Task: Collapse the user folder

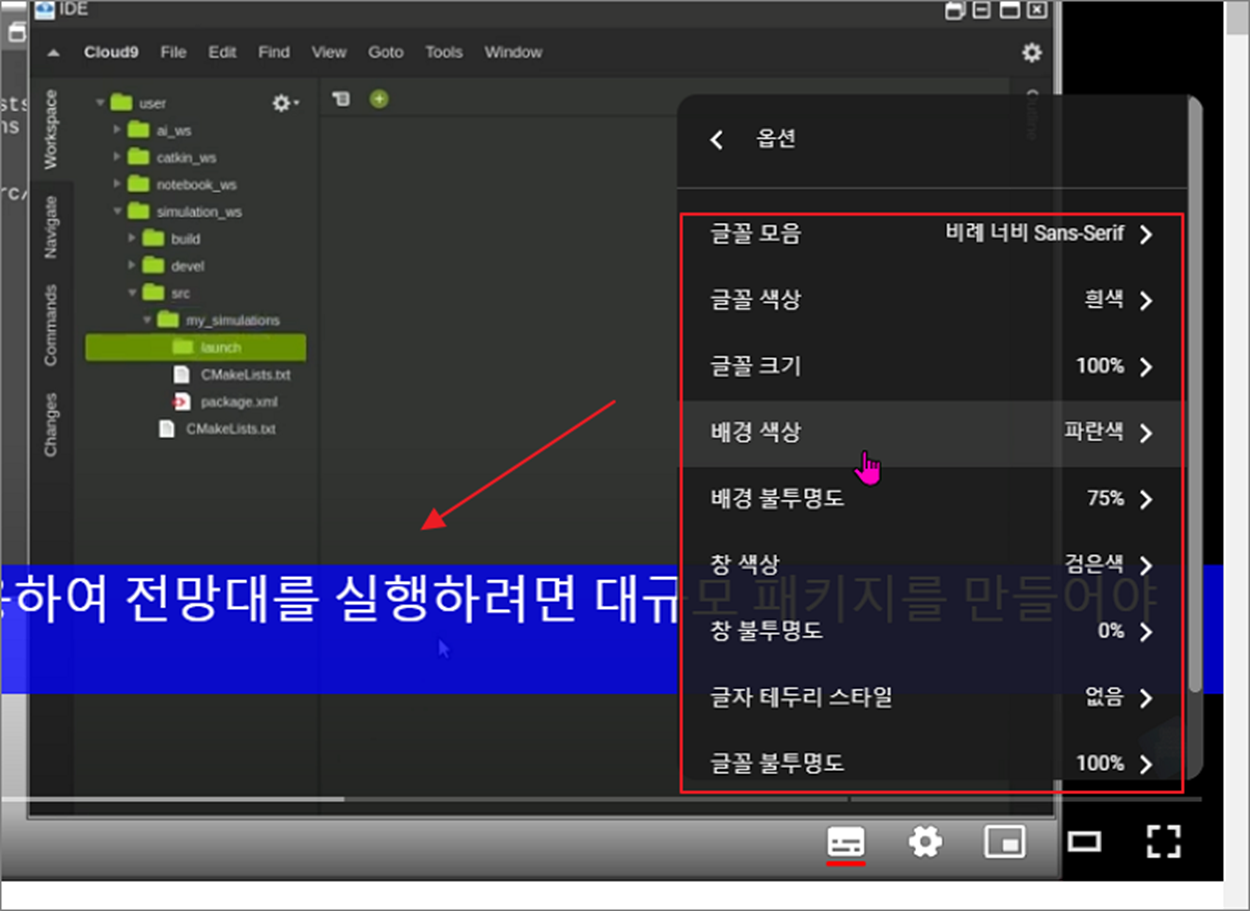Action: click(100, 103)
